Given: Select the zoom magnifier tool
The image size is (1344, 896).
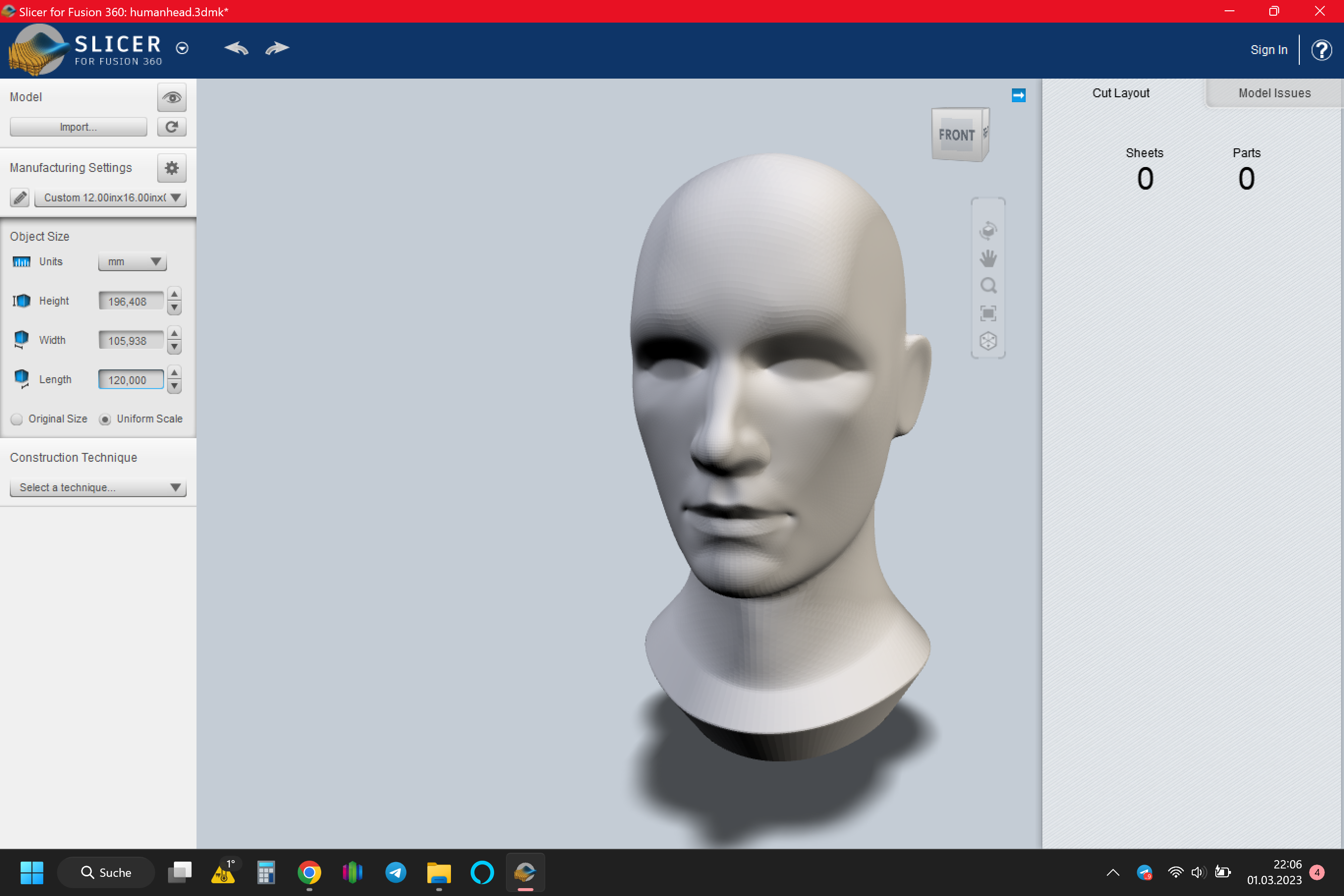Looking at the screenshot, I should pos(988,286).
